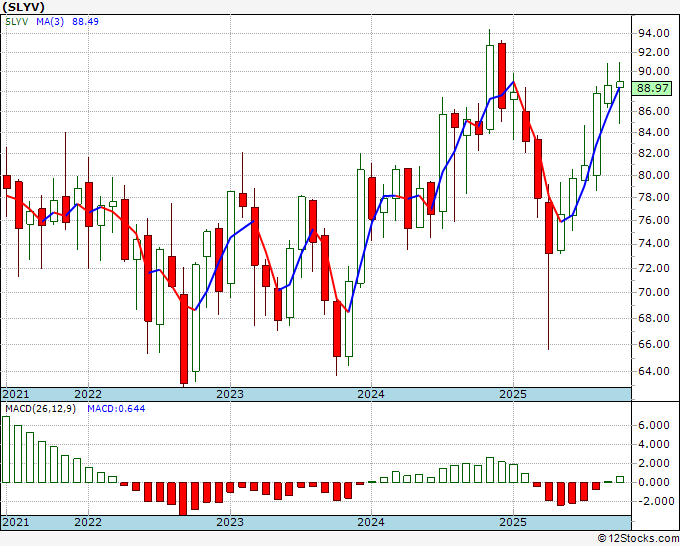Click the 70.00 price axis label

[653, 292]
